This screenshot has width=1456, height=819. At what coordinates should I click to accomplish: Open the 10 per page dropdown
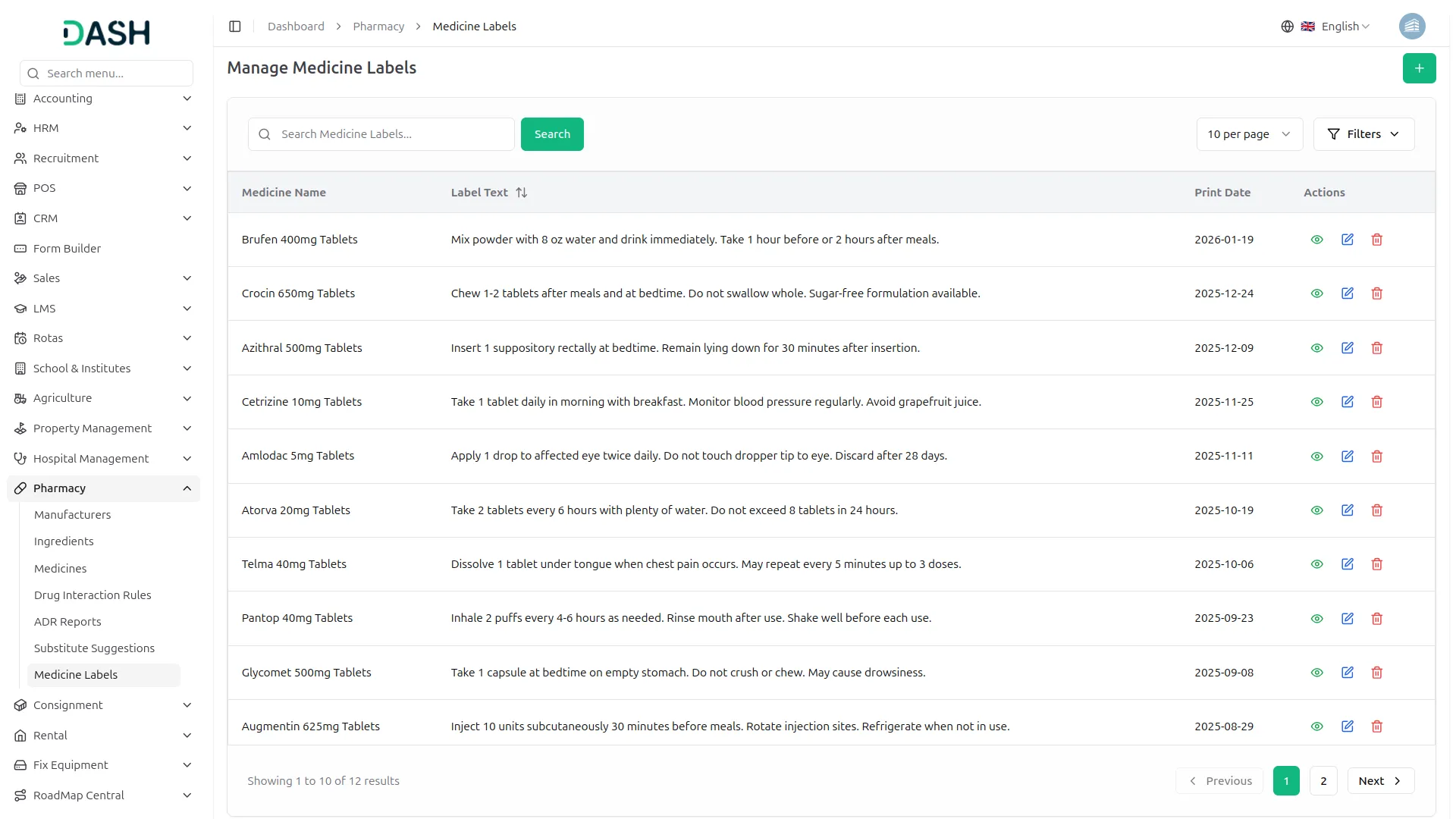coord(1248,134)
